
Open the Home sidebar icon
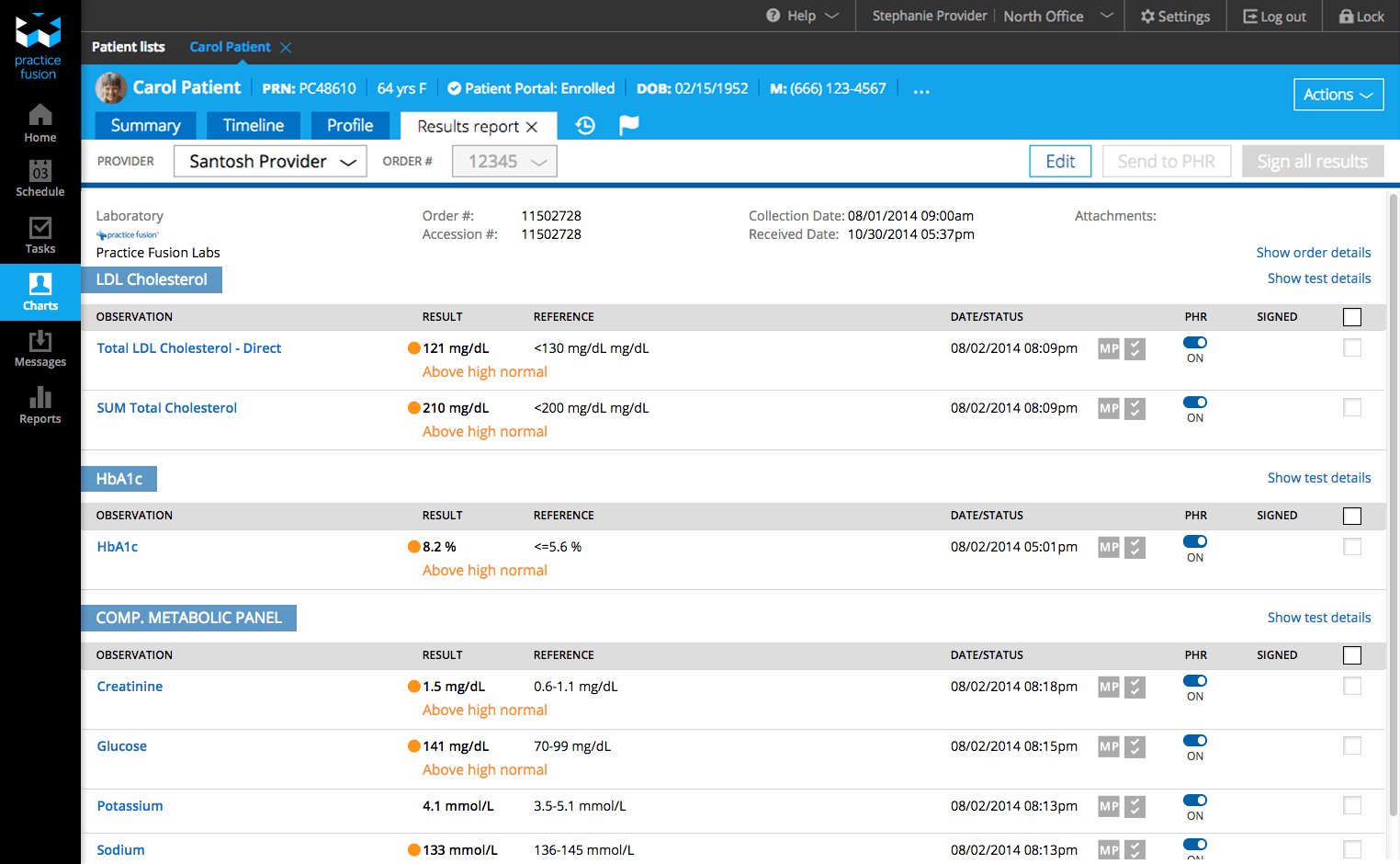click(x=40, y=124)
